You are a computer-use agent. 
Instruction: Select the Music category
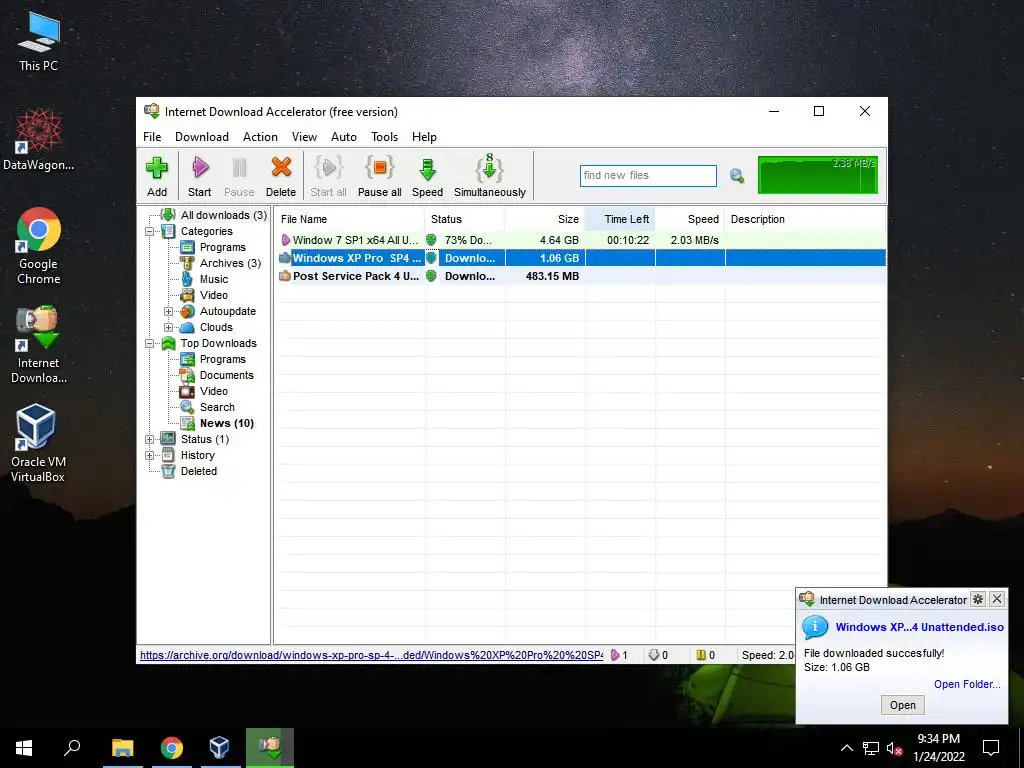coord(214,279)
